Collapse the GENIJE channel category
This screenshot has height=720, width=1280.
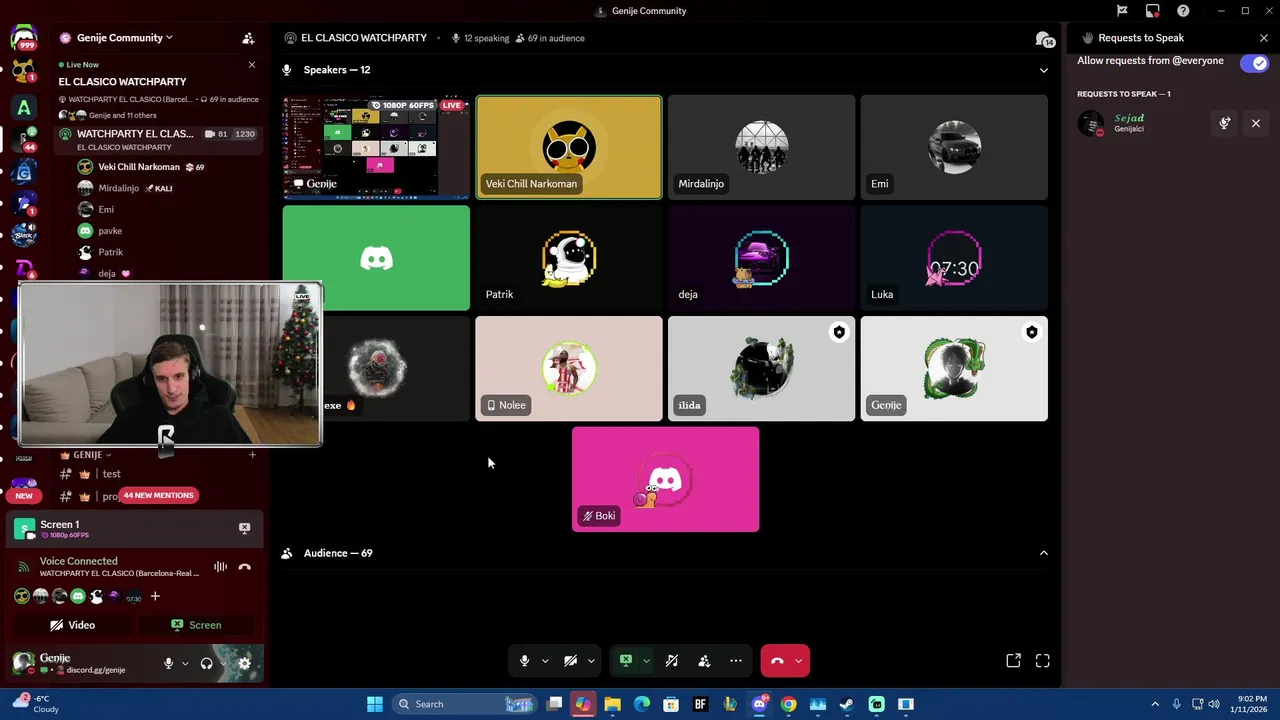[88, 455]
